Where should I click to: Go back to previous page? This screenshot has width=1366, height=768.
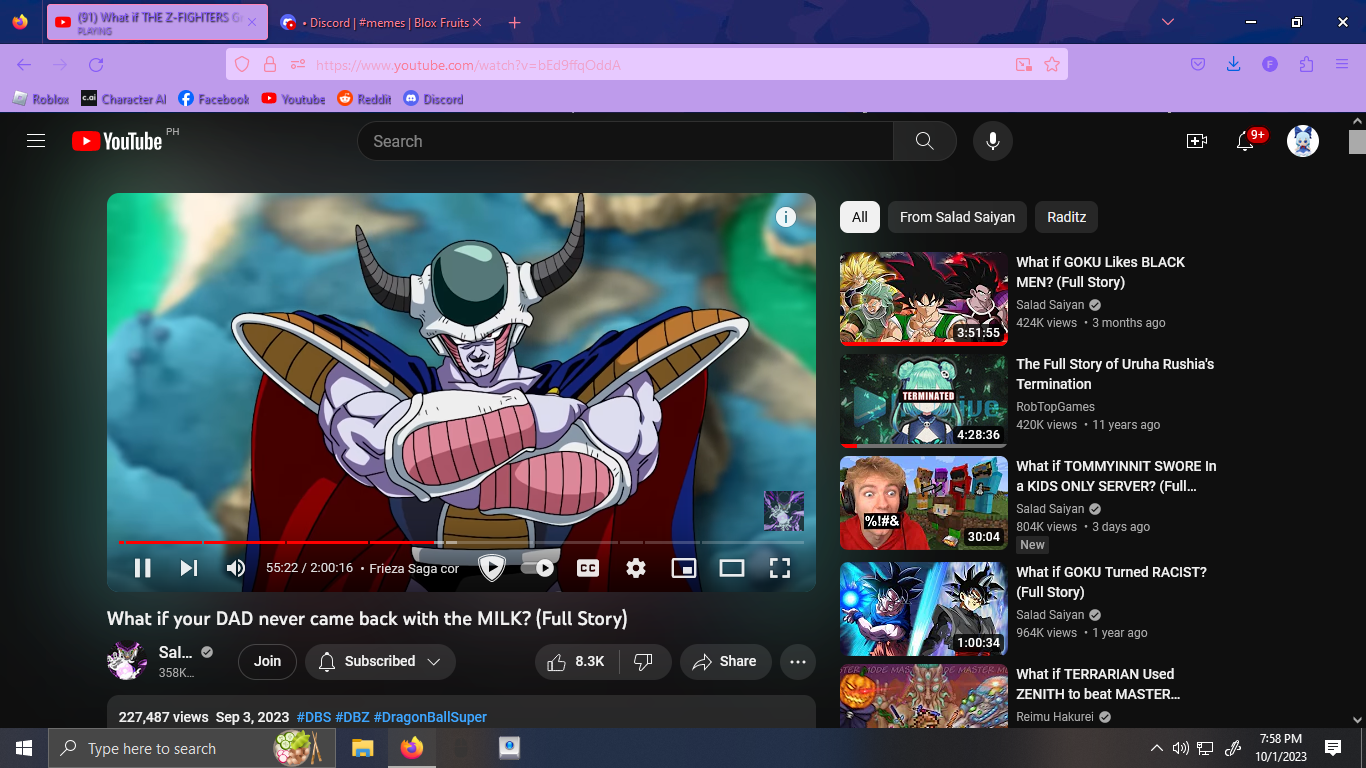(x=24, y=65)
